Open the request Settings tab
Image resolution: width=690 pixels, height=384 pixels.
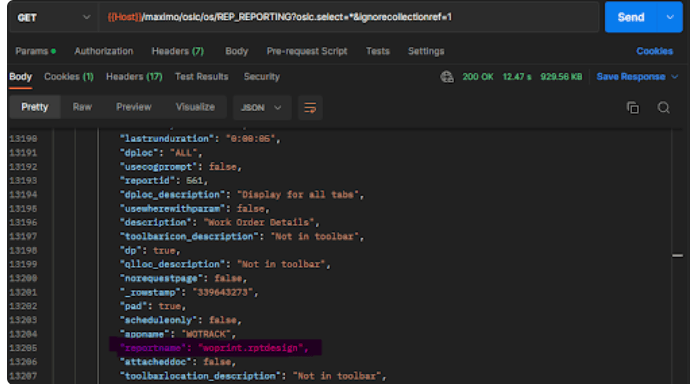pyautogui.click(x=426, y=51)
